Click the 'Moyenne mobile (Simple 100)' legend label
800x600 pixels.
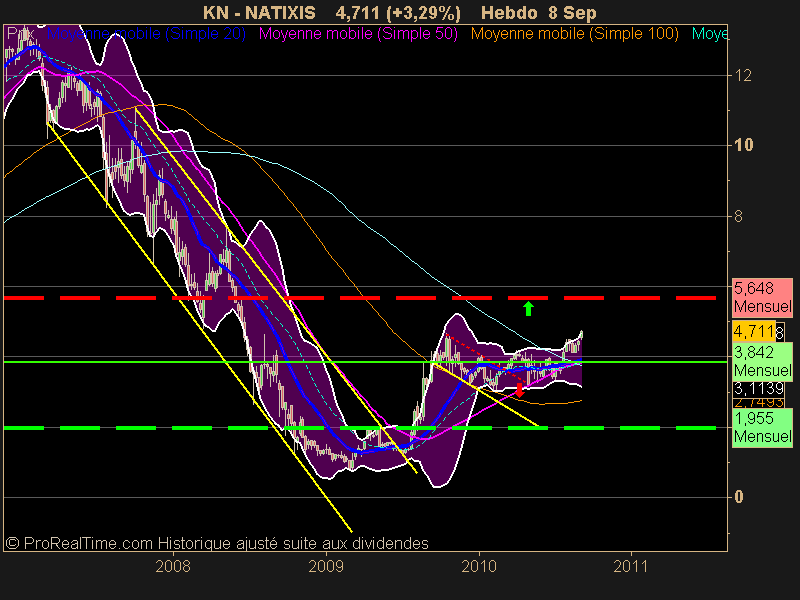574,34
